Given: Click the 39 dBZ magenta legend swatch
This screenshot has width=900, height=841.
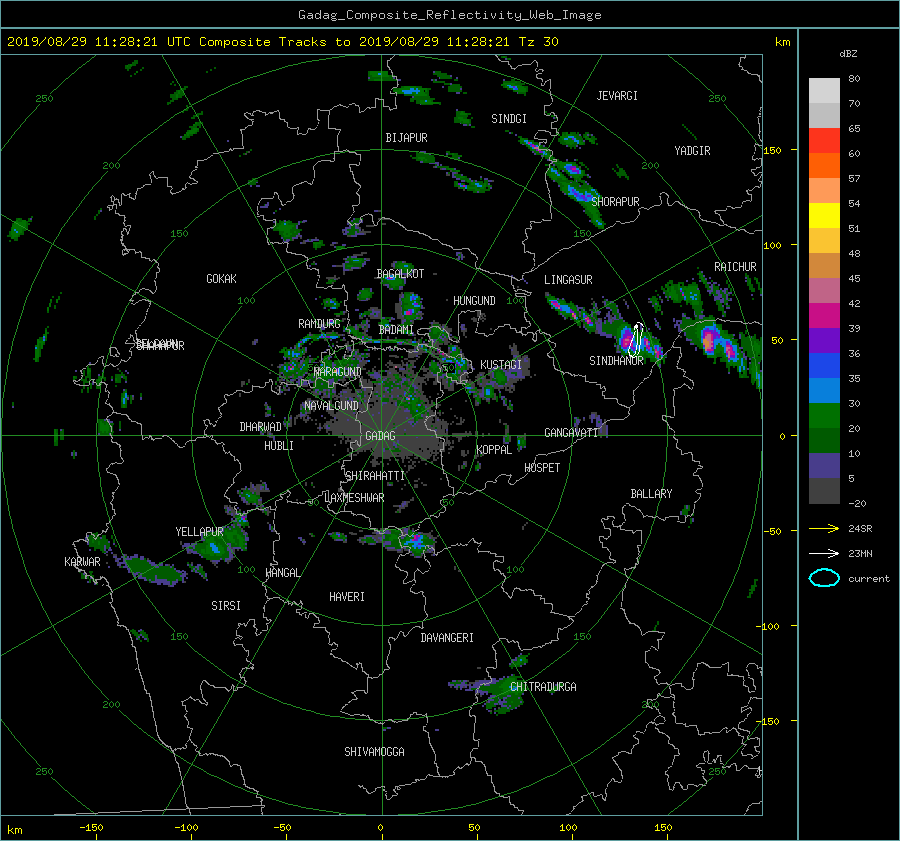Looking at the screenshot, I should tap(824, 316).
